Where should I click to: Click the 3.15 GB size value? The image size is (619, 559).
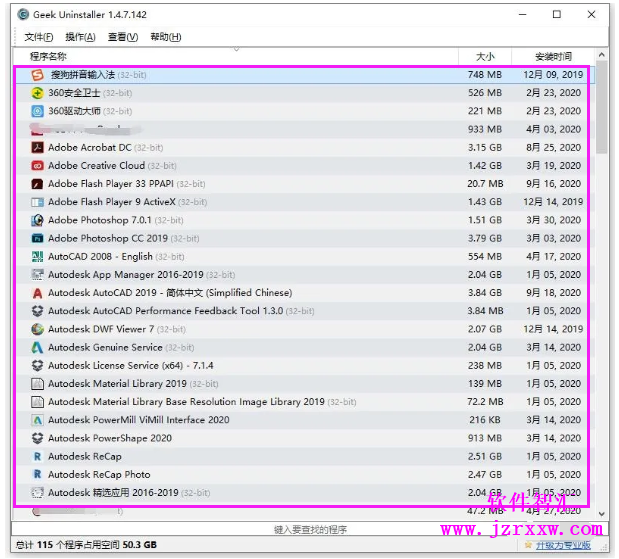[485, 148]
